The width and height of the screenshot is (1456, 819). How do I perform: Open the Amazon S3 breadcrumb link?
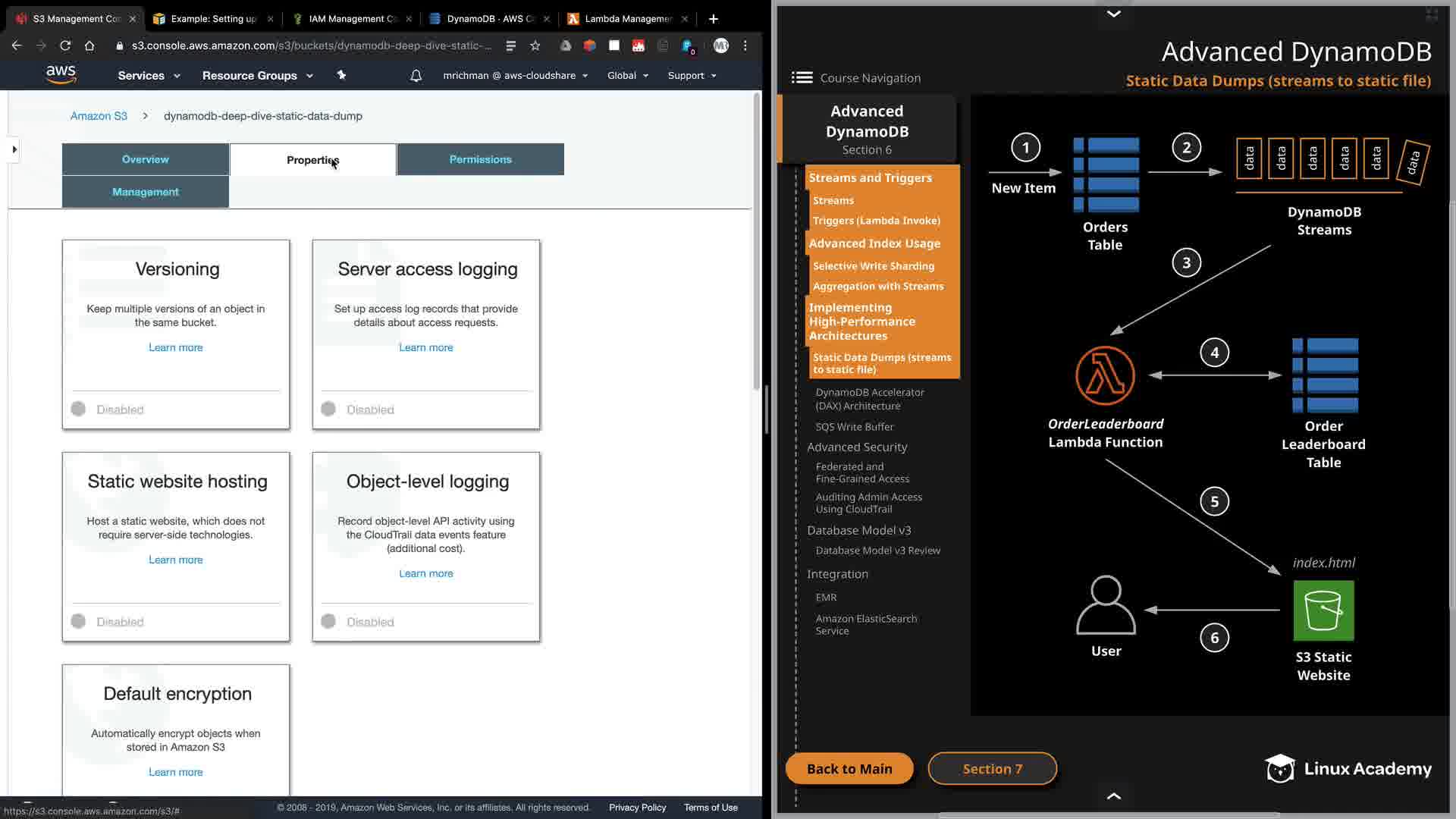(99, 116)
